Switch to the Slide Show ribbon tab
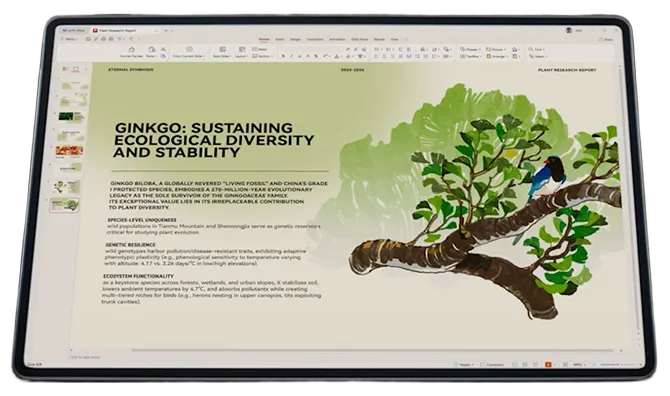Viewport: 670px width, 396px height. tap(360, 39)
